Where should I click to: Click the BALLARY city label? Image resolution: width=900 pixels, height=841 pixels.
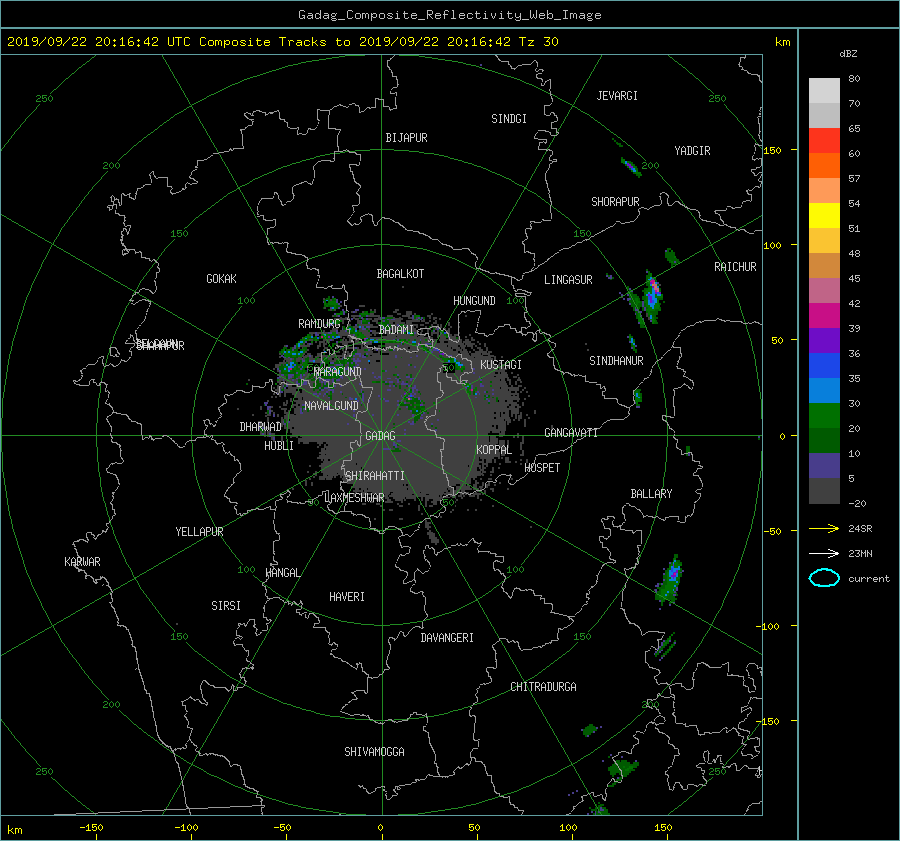651,494
